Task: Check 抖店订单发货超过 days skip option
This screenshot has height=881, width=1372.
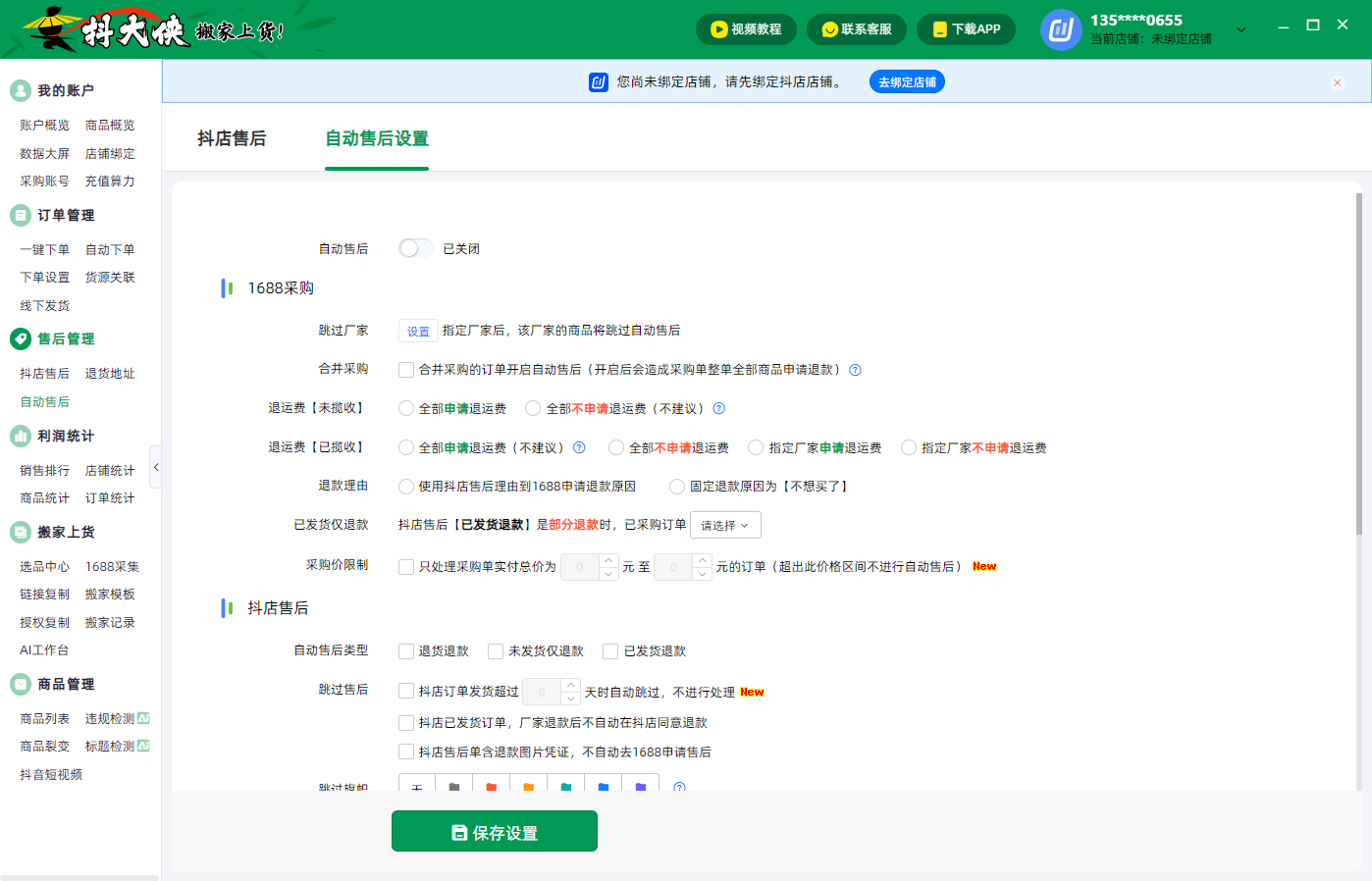Action: [x=406, y=691]
